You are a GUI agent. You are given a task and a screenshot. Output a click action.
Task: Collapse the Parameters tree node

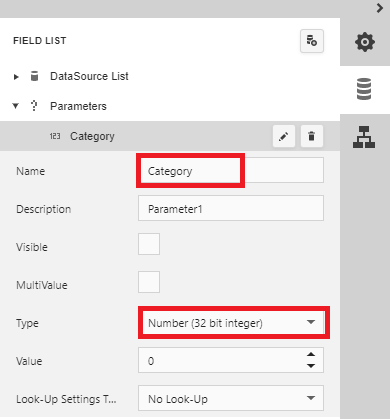tap(15, 106)
